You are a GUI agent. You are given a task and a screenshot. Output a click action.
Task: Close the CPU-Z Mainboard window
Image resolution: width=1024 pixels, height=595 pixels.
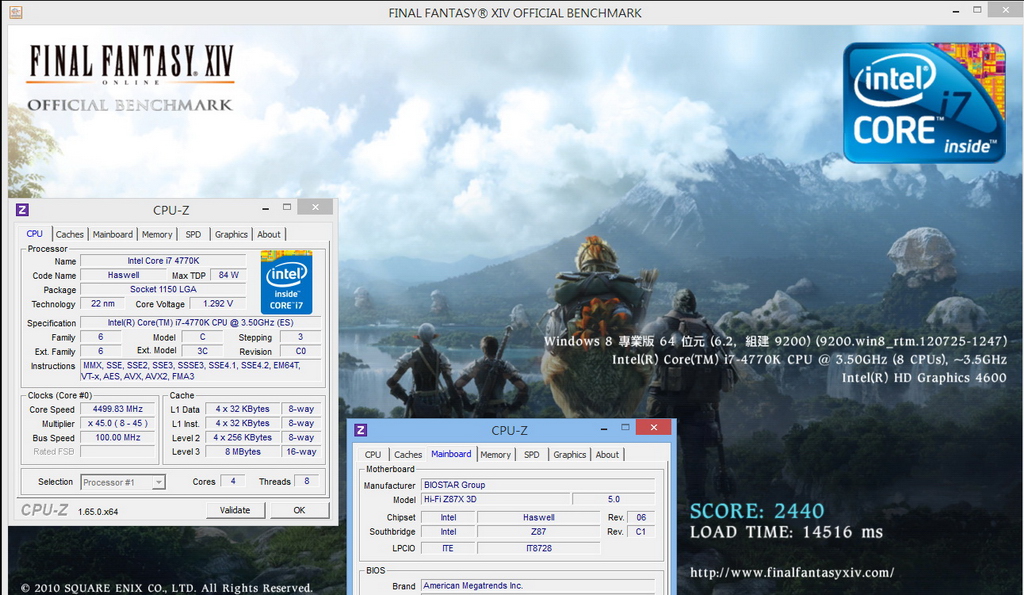click(x=653, y=427)
